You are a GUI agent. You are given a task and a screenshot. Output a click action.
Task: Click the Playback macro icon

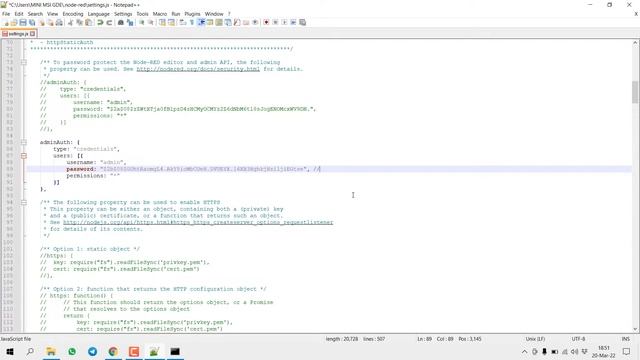click(x=284, y=22)
